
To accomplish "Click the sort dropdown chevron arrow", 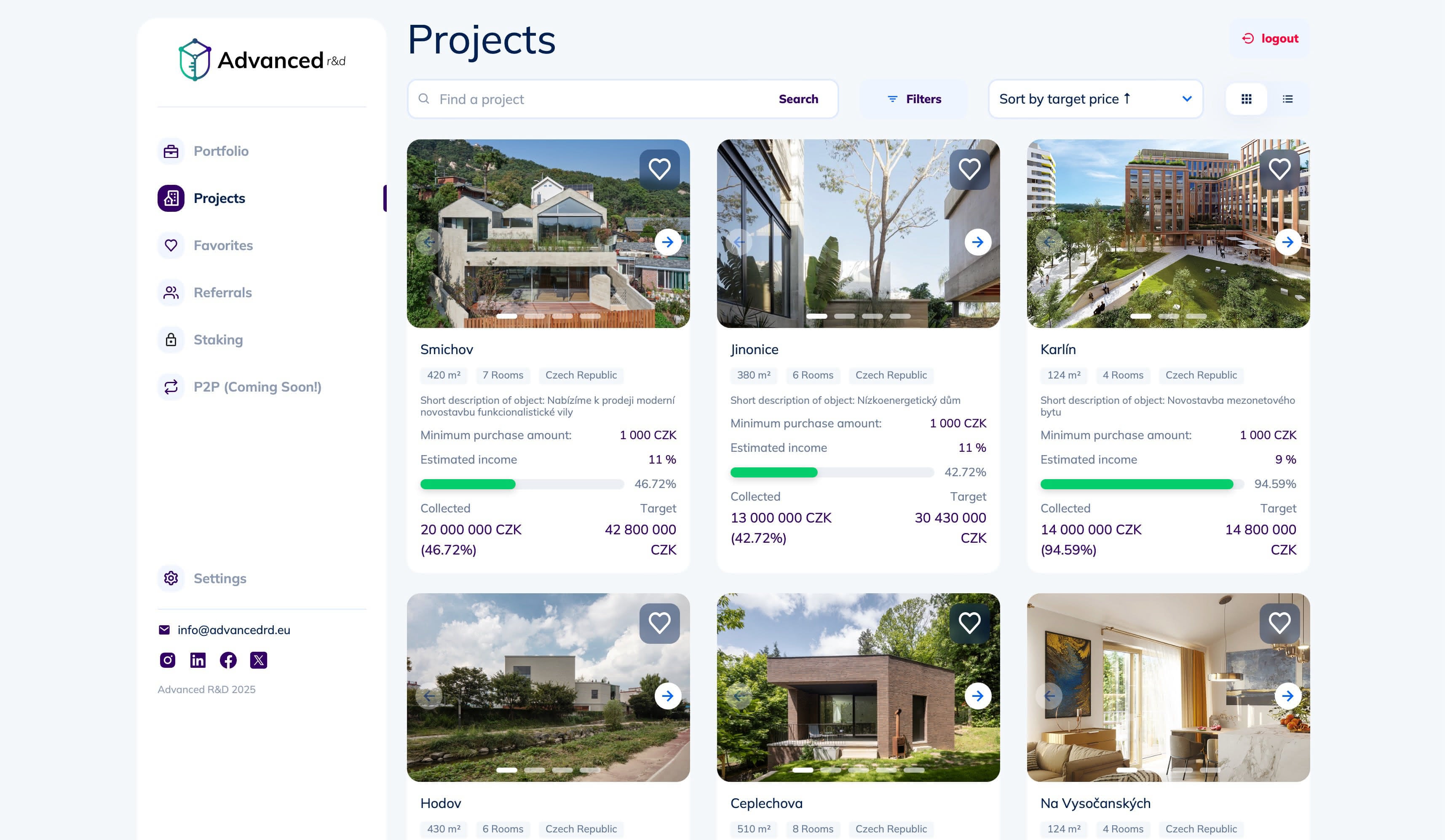I will [1187, 99].
